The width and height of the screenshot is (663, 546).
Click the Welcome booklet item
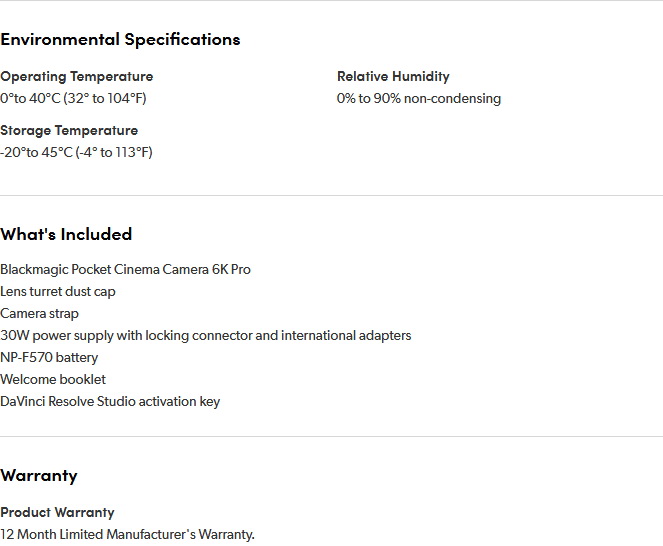[53, 379]
